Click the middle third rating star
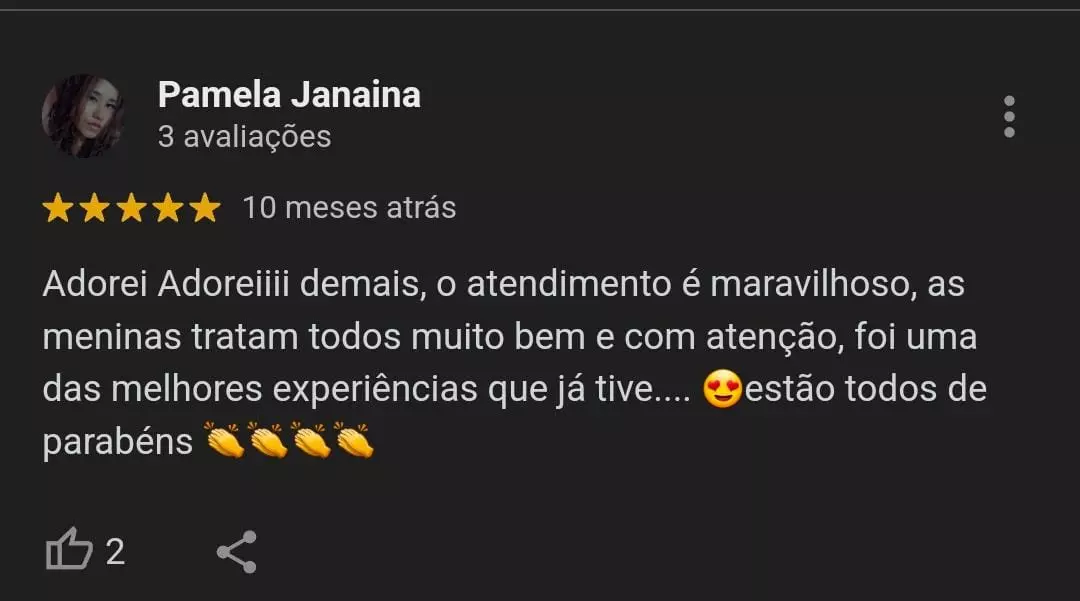 tap(131, 208)
